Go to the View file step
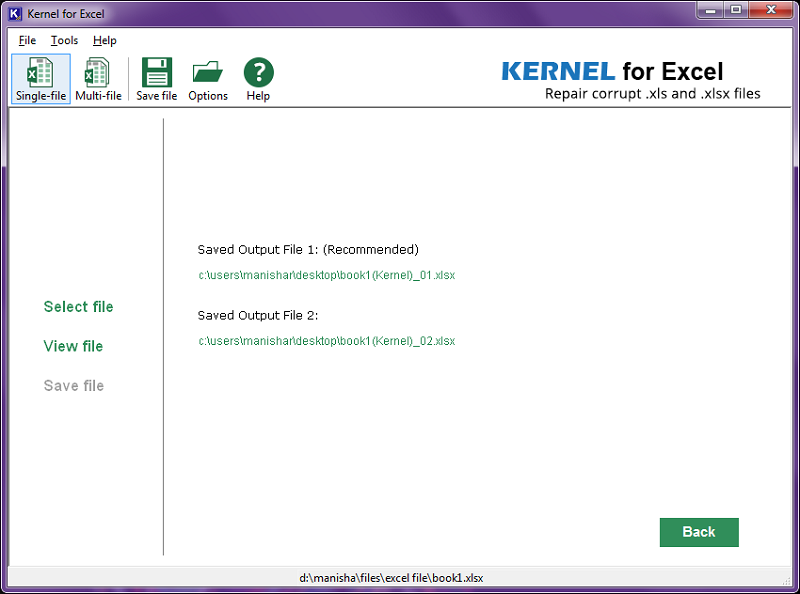The image size is (800, 594). pyautogui.click(x=73, y=346)
